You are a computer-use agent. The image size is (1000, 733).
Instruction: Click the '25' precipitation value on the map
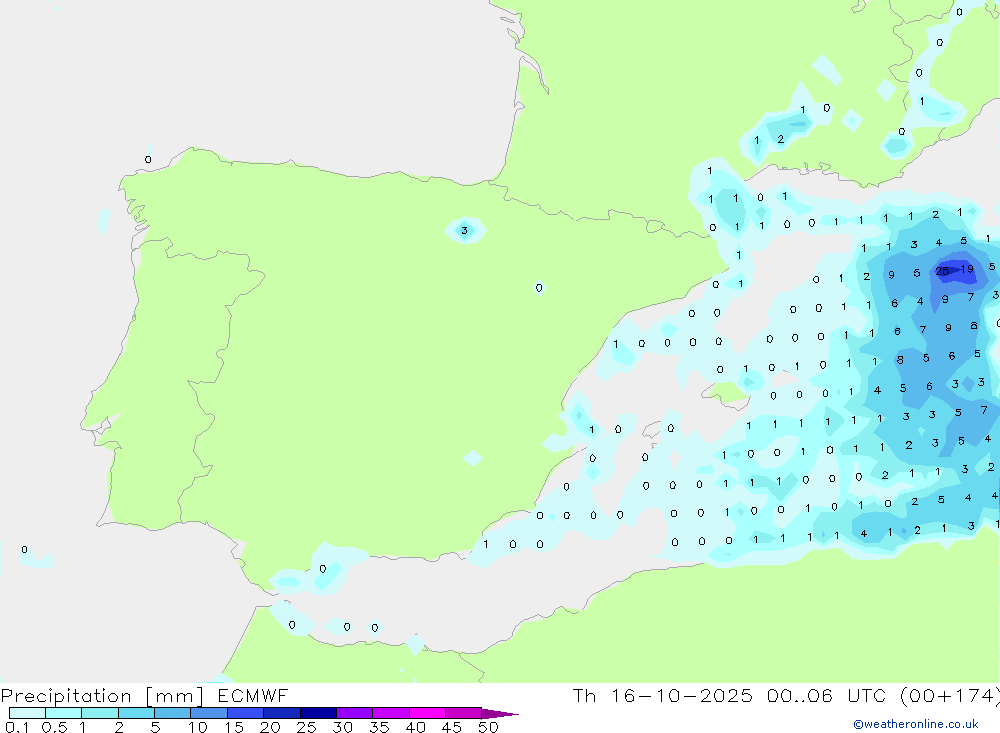942,271
